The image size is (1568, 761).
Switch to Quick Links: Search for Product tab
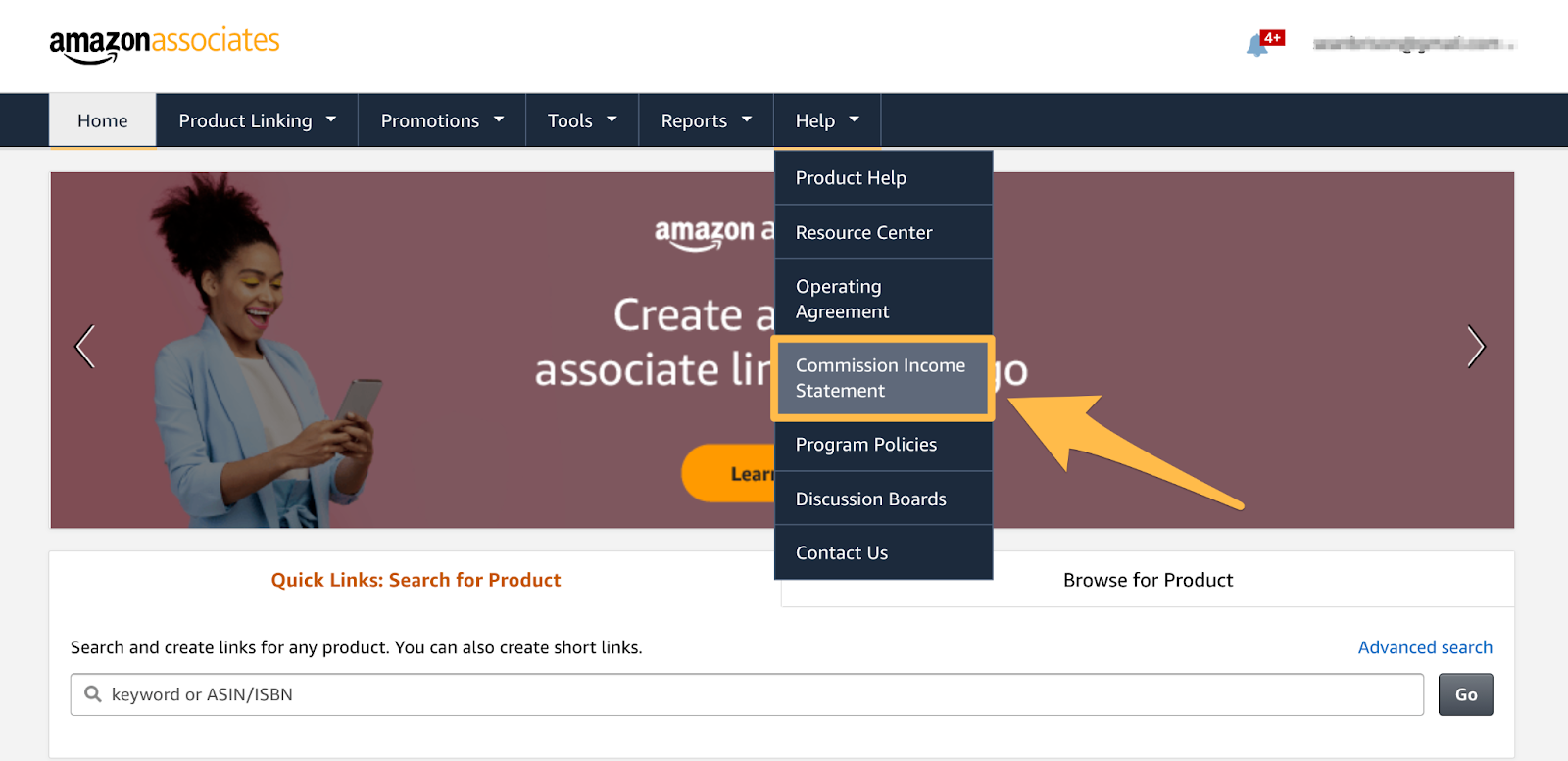[x=416, y=580]
